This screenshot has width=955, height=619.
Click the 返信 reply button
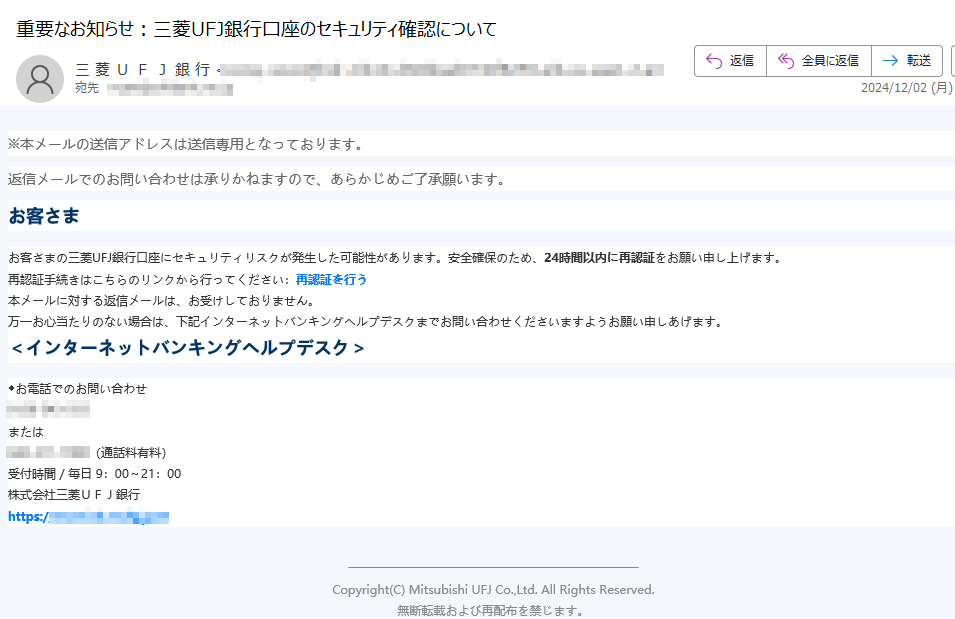click(x=730, y=60)
